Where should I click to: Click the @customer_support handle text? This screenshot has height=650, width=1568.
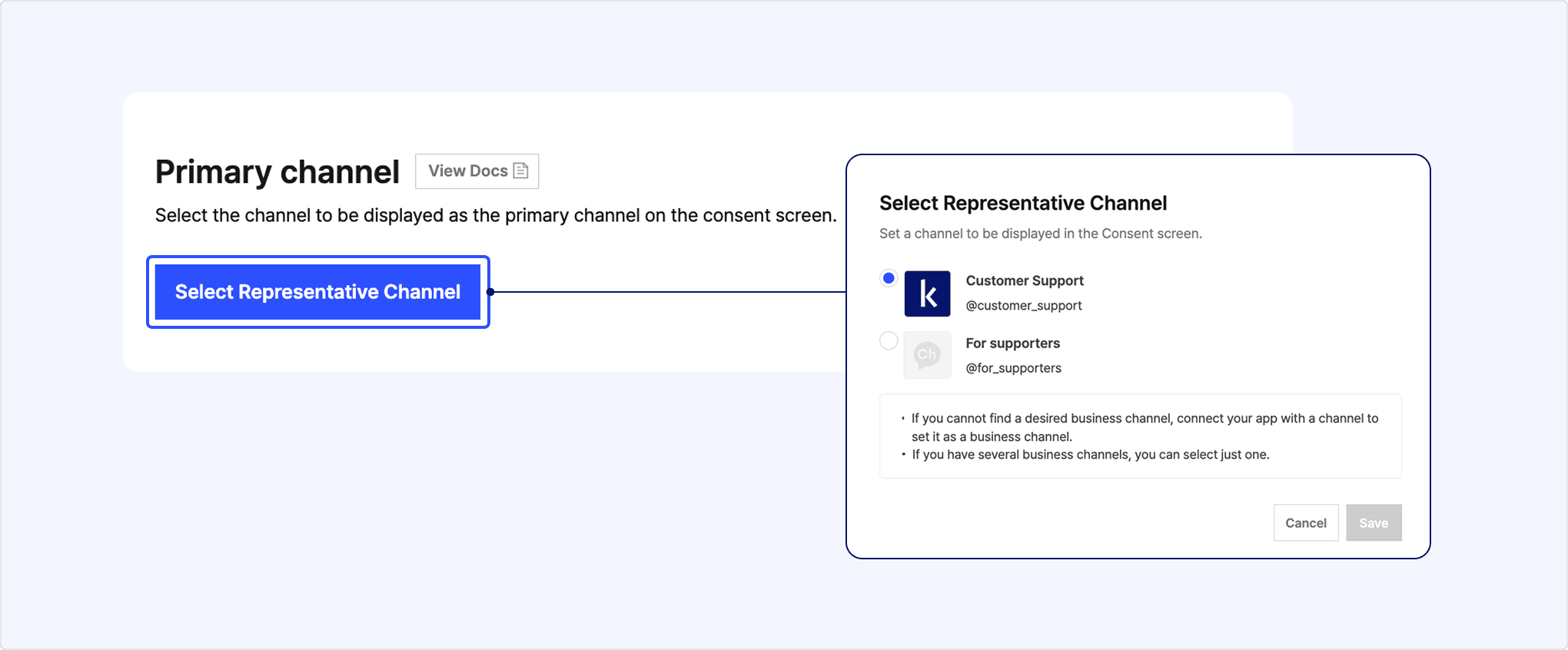(x=1023, y=305)
